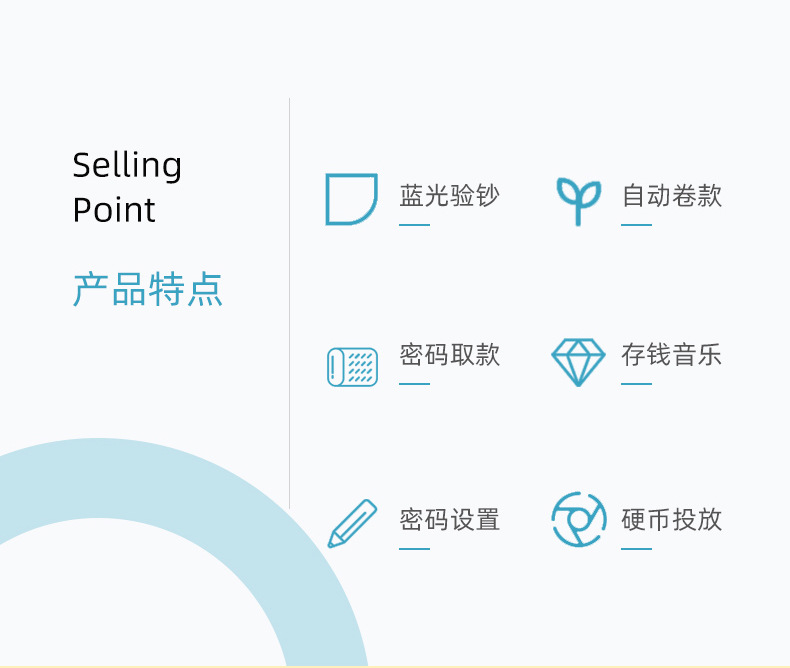790x668 pixels.
Task: Click the sprout icon beside 自动卷款
Action: (578, 200)
